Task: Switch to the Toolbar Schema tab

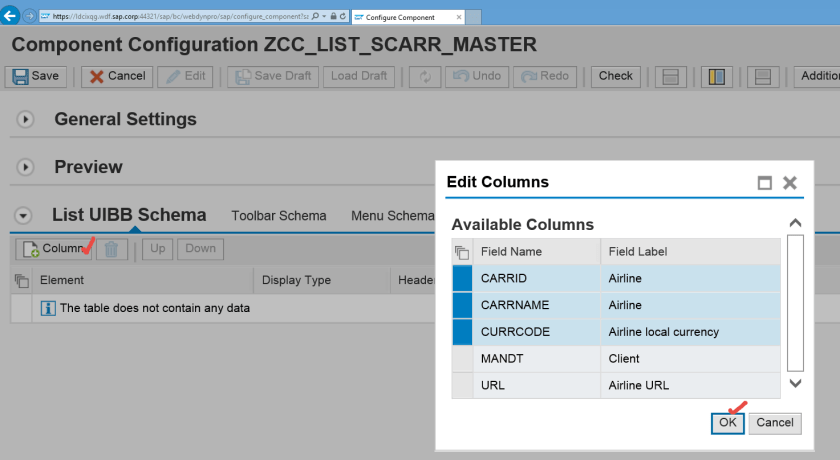Action: [278, 216]
